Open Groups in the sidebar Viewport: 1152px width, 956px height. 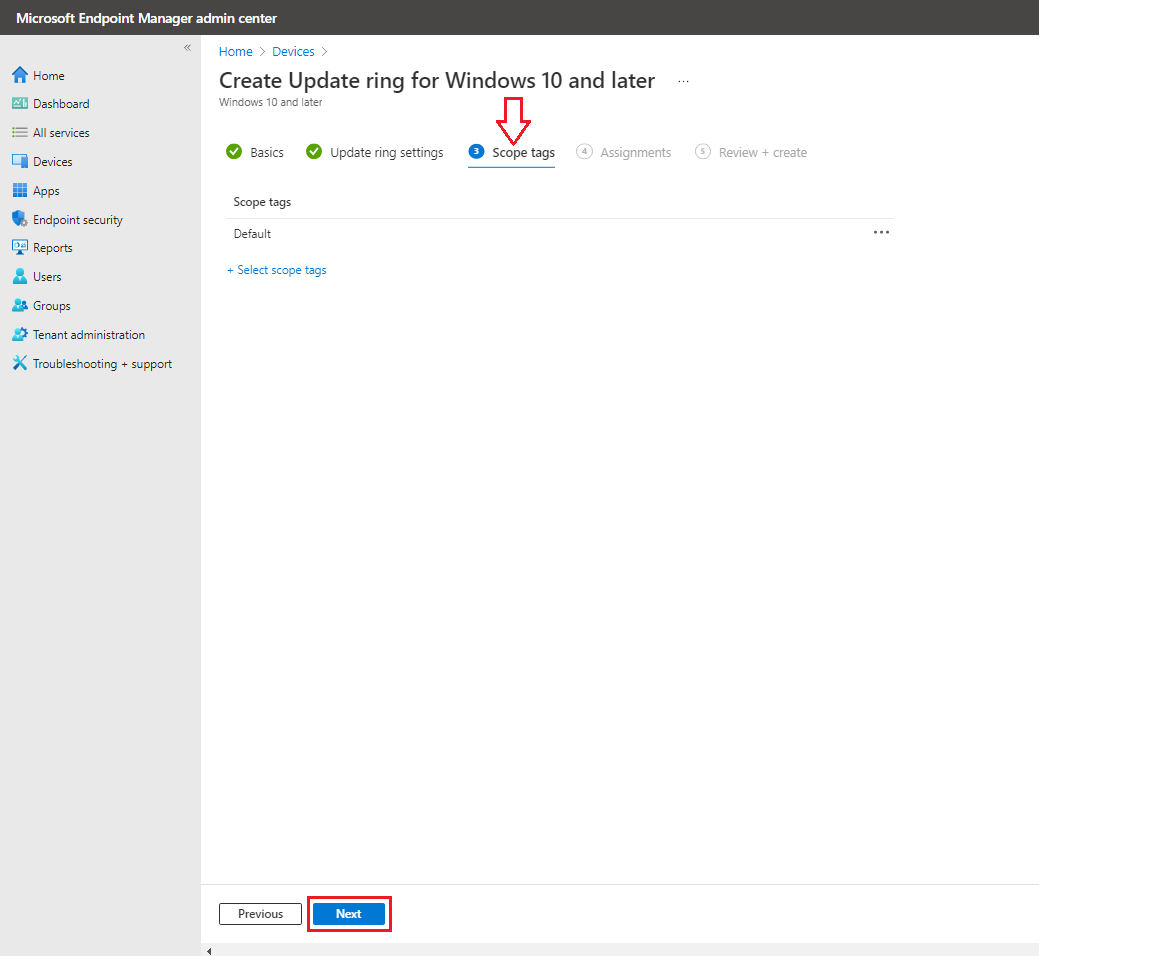[51, 306]
